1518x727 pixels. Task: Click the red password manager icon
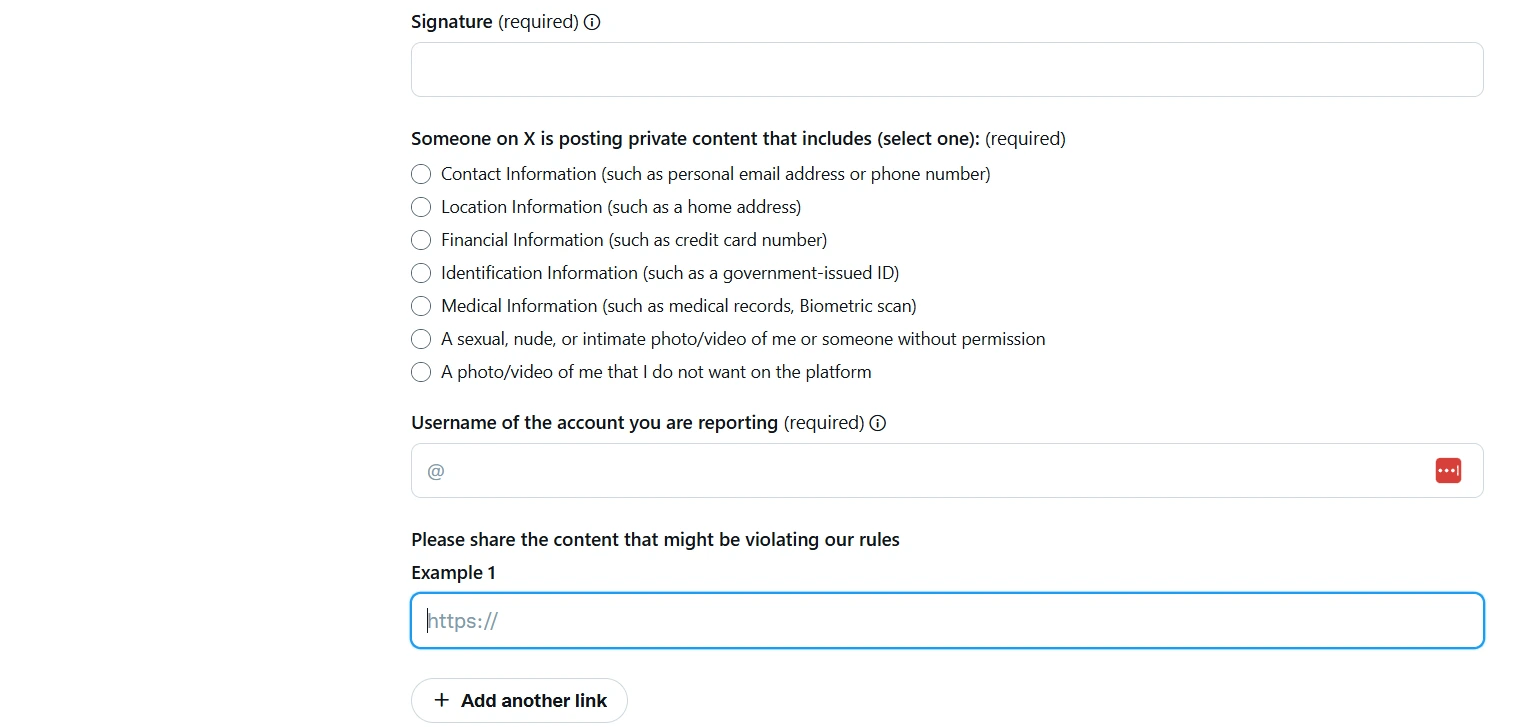pos(1448,470)
